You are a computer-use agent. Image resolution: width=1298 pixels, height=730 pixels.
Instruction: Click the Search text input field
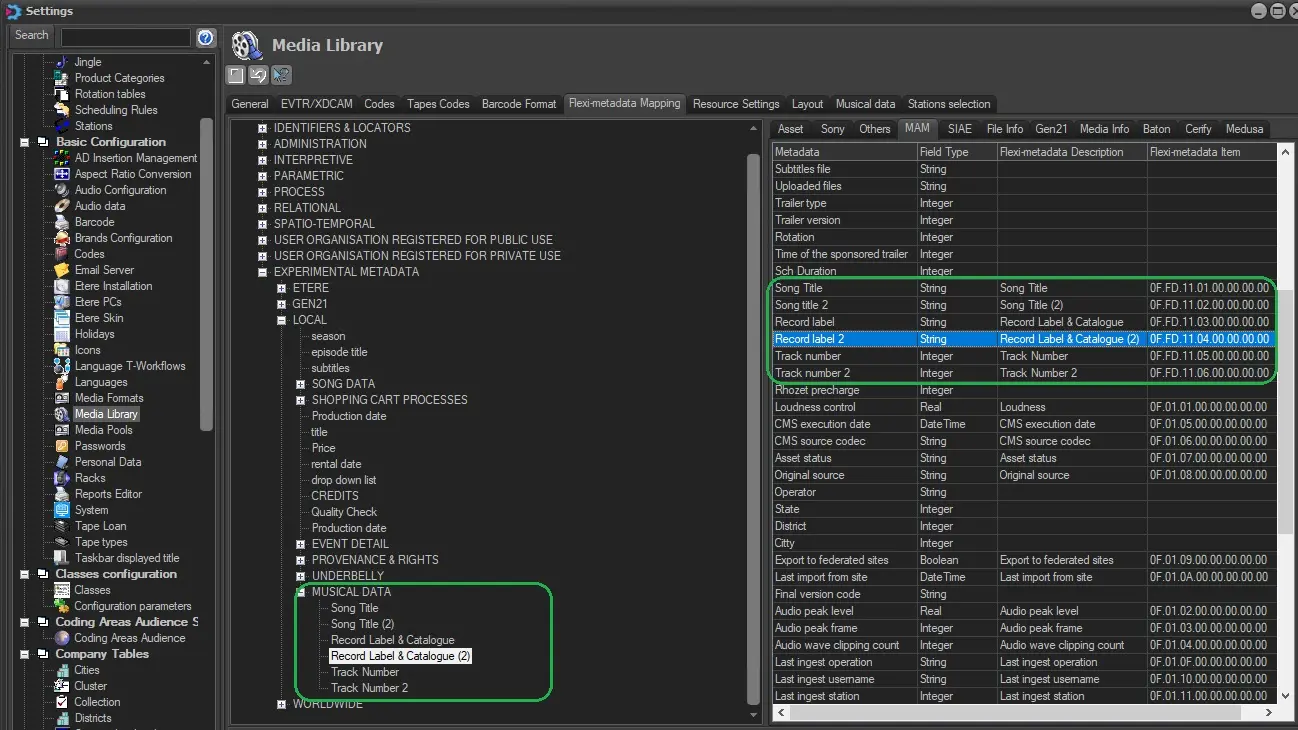125,37
